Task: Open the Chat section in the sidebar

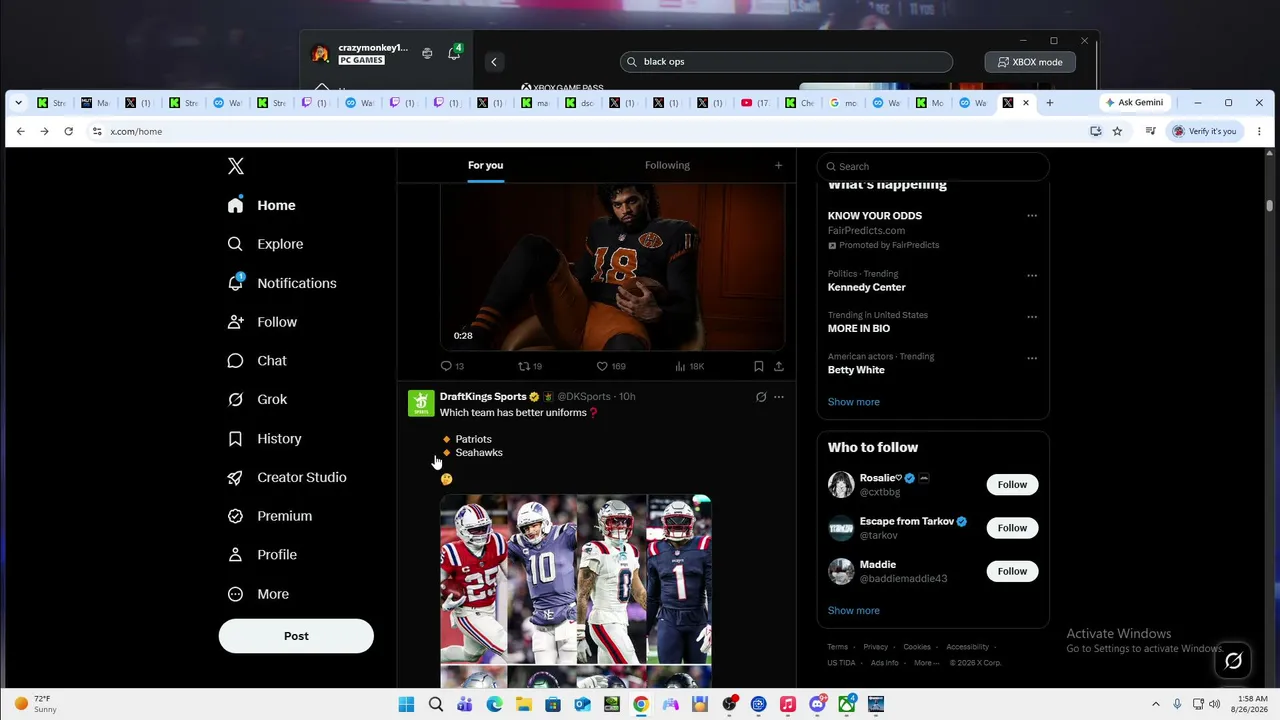Action: click(257, 361)
